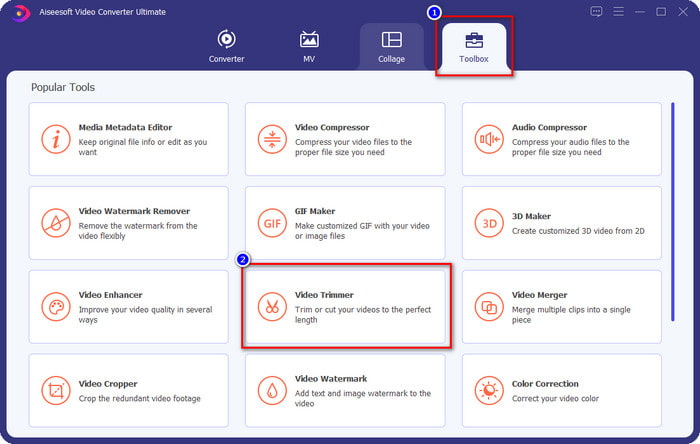Open the feedback chat icon in title bar
The width and height of the screenshot is (700, 444).
(597, 12)
